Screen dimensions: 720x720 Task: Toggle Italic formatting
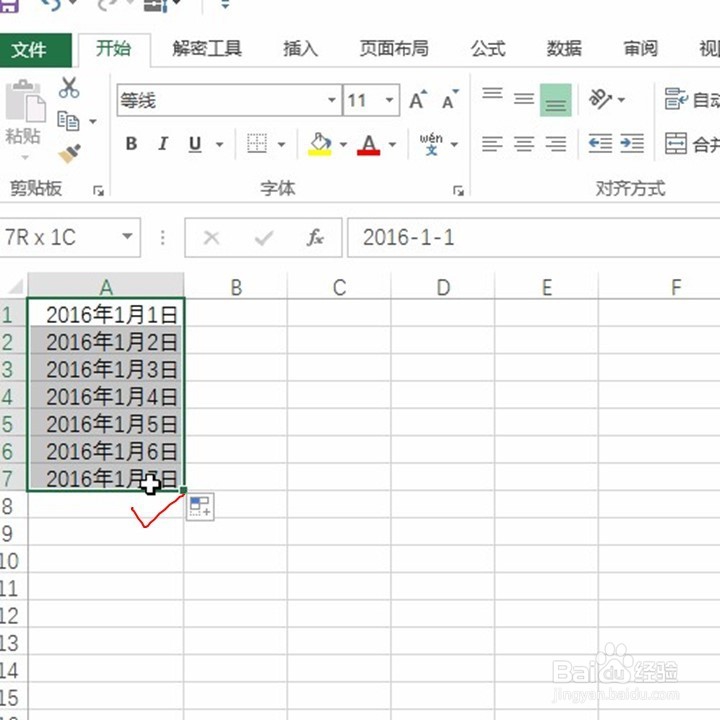click(163, 144)
